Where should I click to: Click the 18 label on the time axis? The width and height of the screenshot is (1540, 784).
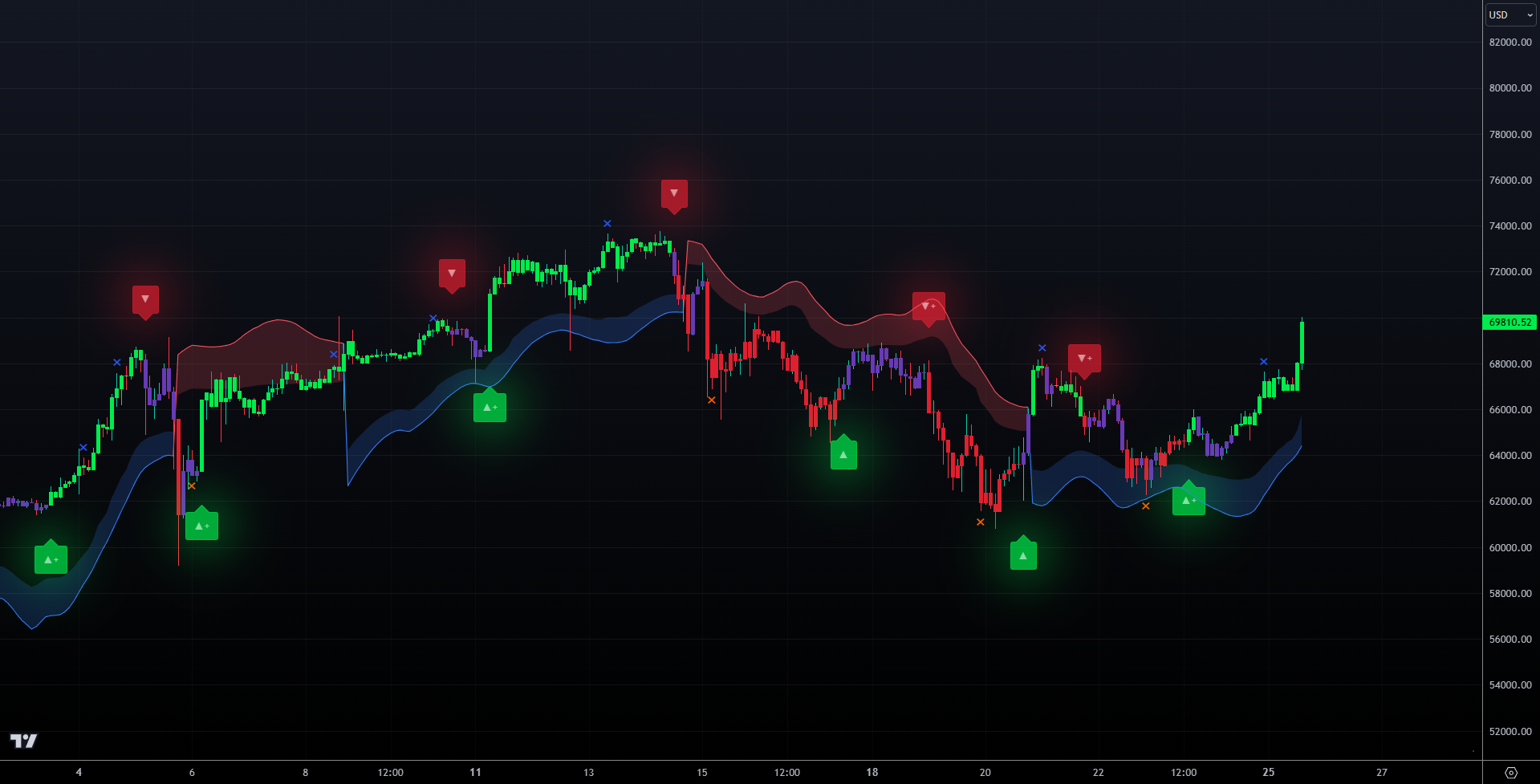[872, 772]
